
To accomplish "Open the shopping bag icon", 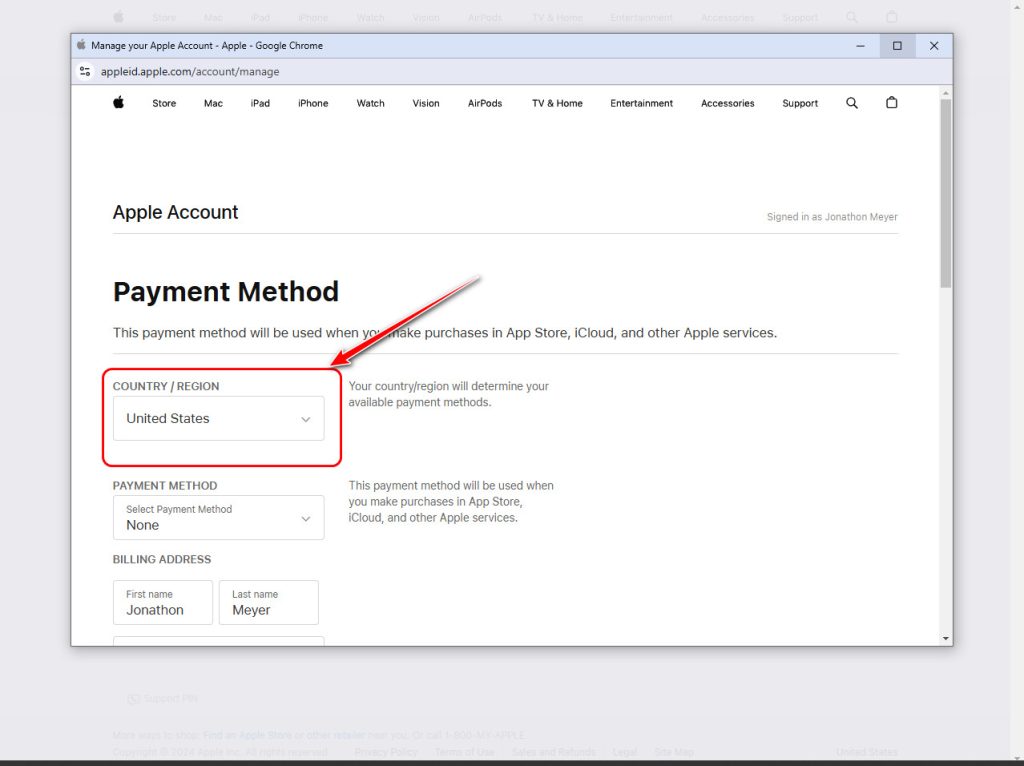I will pos(891,103).
